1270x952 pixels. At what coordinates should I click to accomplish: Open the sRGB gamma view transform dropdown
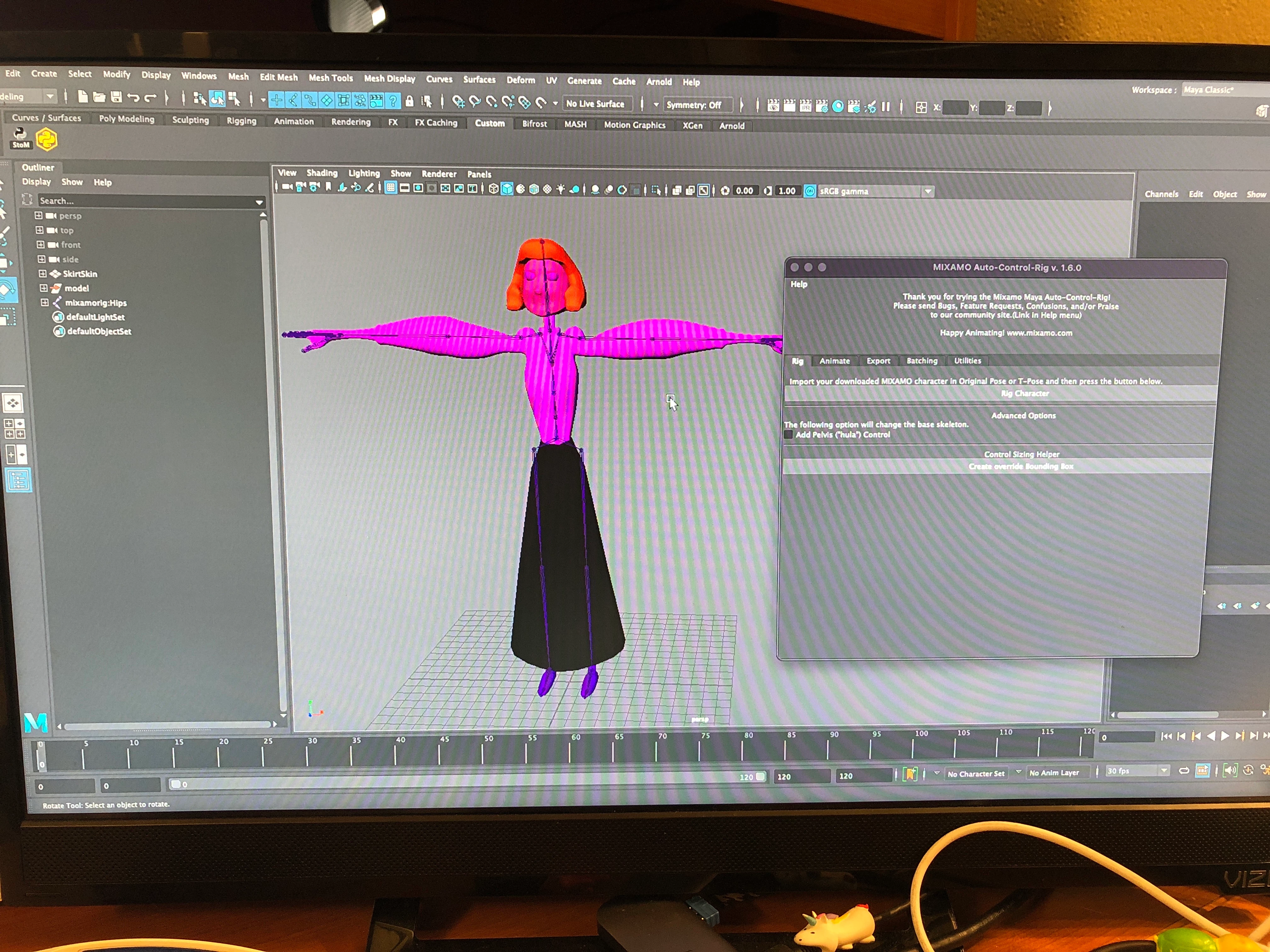click(x=928, y=192)
